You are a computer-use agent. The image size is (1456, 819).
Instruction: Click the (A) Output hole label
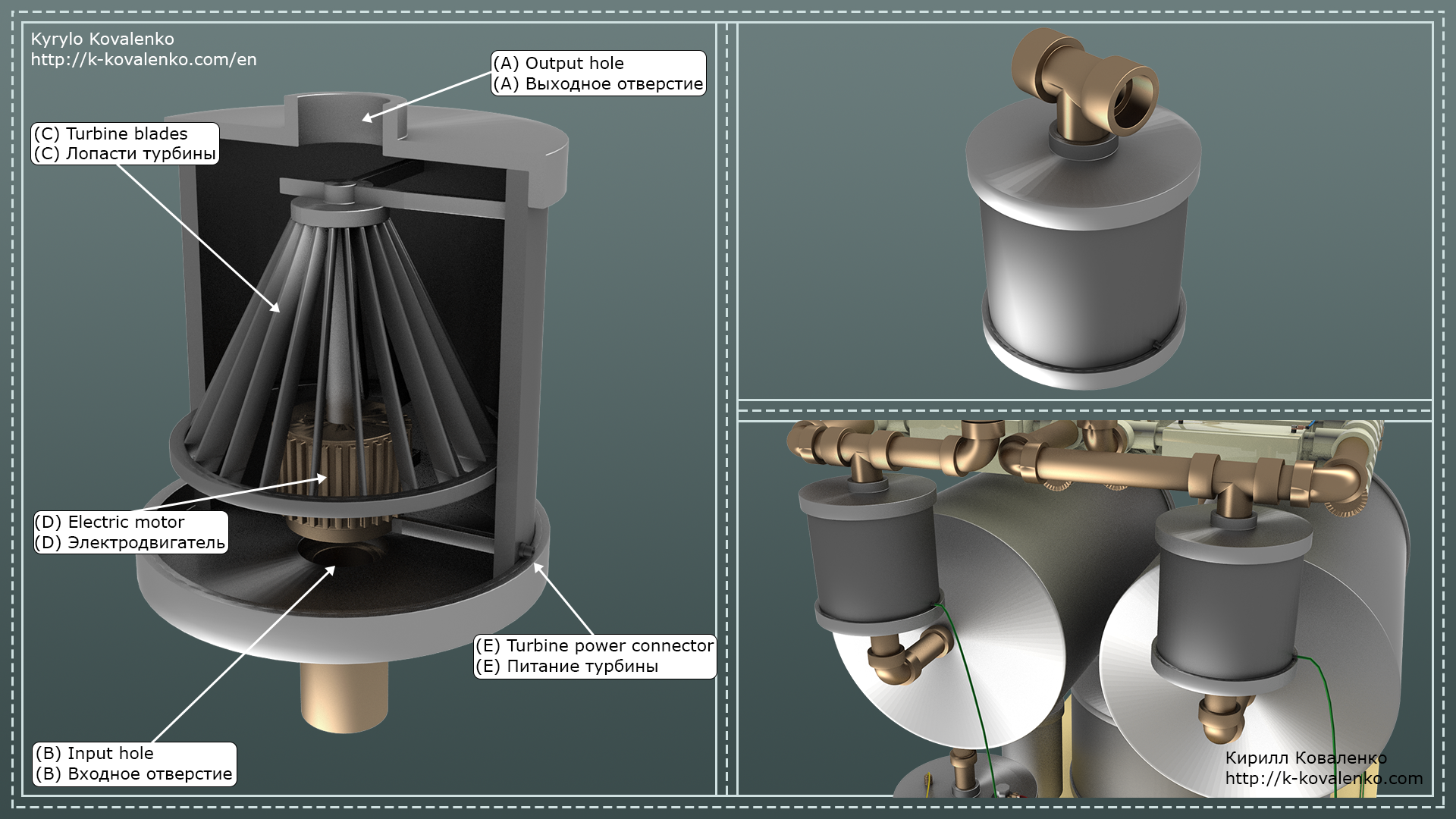point(598,73)
